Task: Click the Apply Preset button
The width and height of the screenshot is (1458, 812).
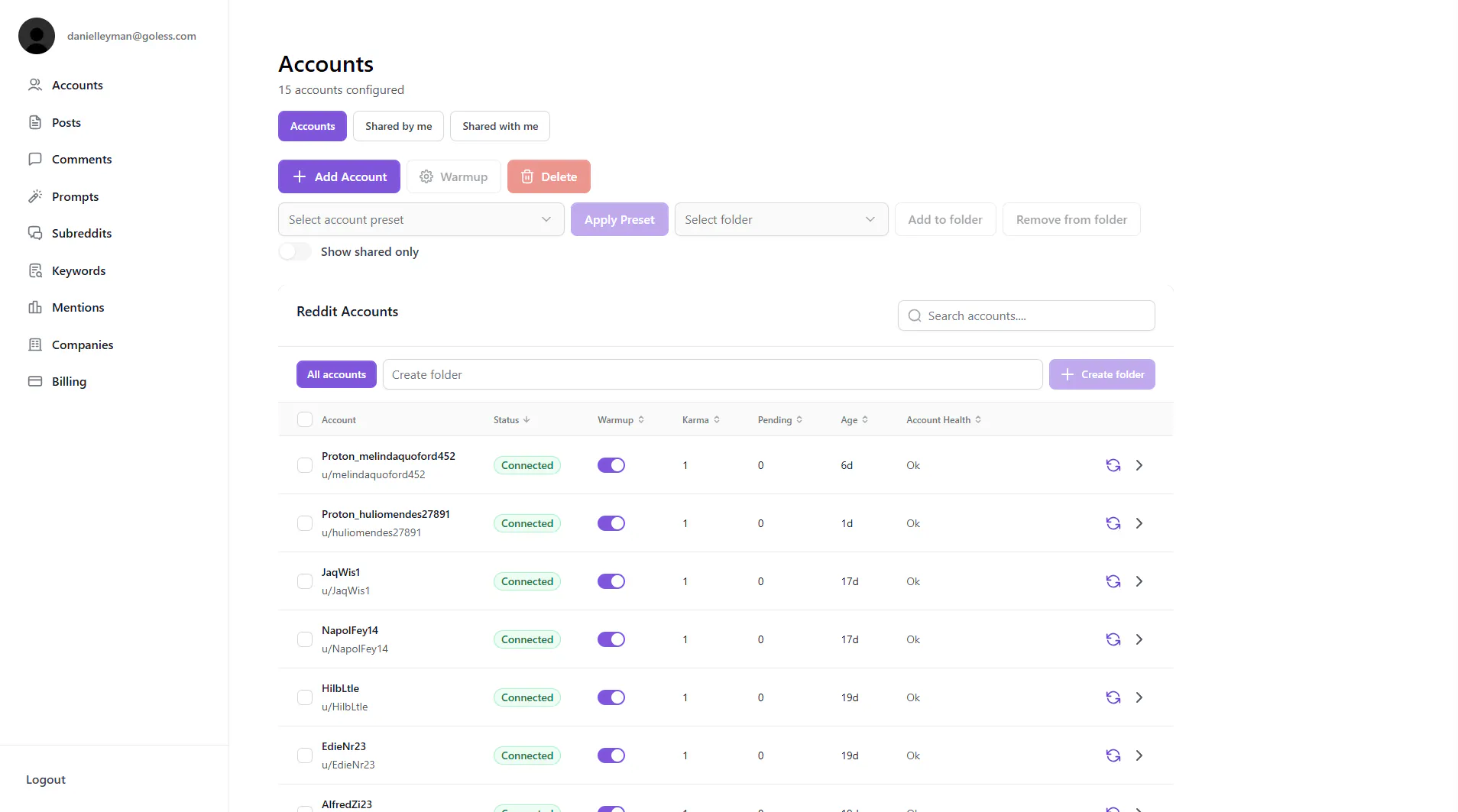Action: (x=620, y=219)
